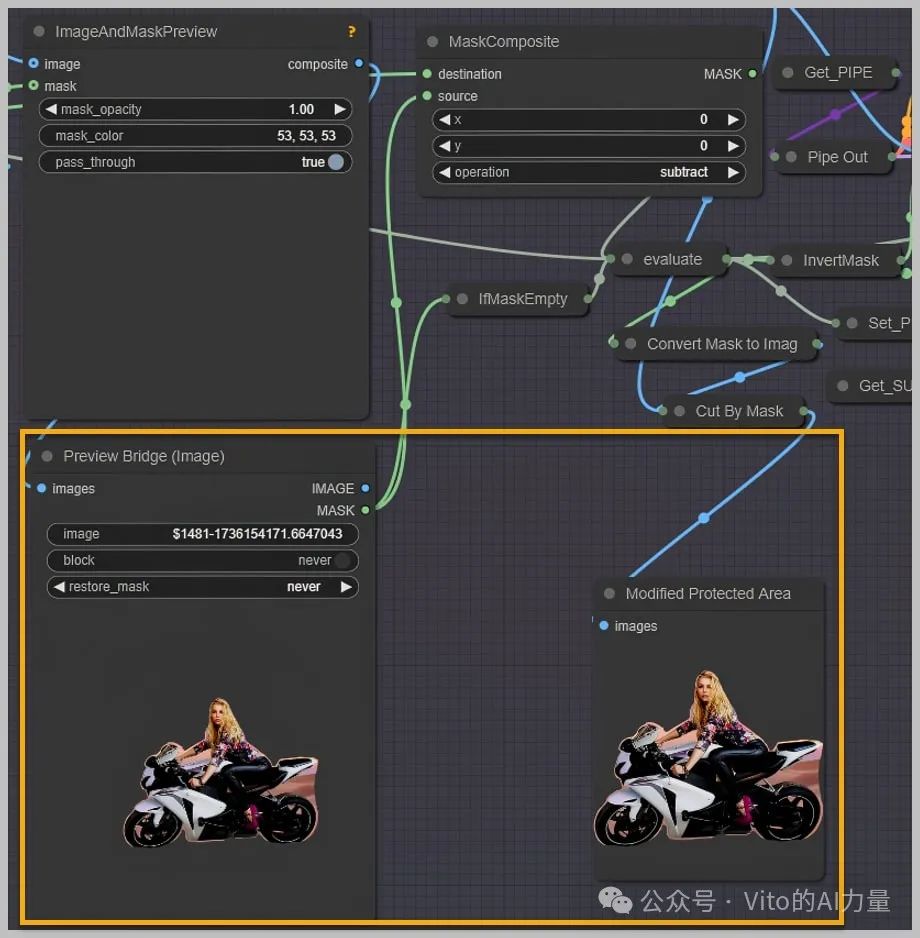This screenshot has height=938, width=920.
Task: Click the source input socket on MaskComposite
Action: (427, 96)
